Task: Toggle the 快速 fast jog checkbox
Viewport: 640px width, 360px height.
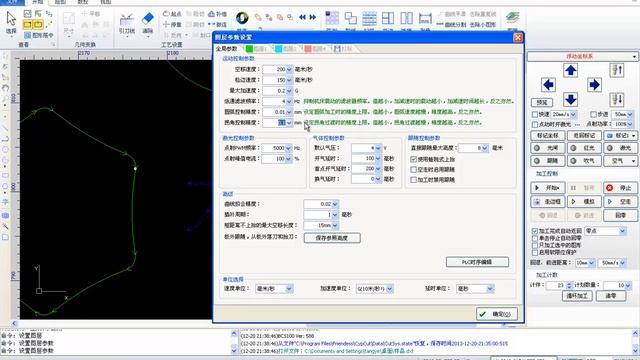Action: (x=535, y=114)
